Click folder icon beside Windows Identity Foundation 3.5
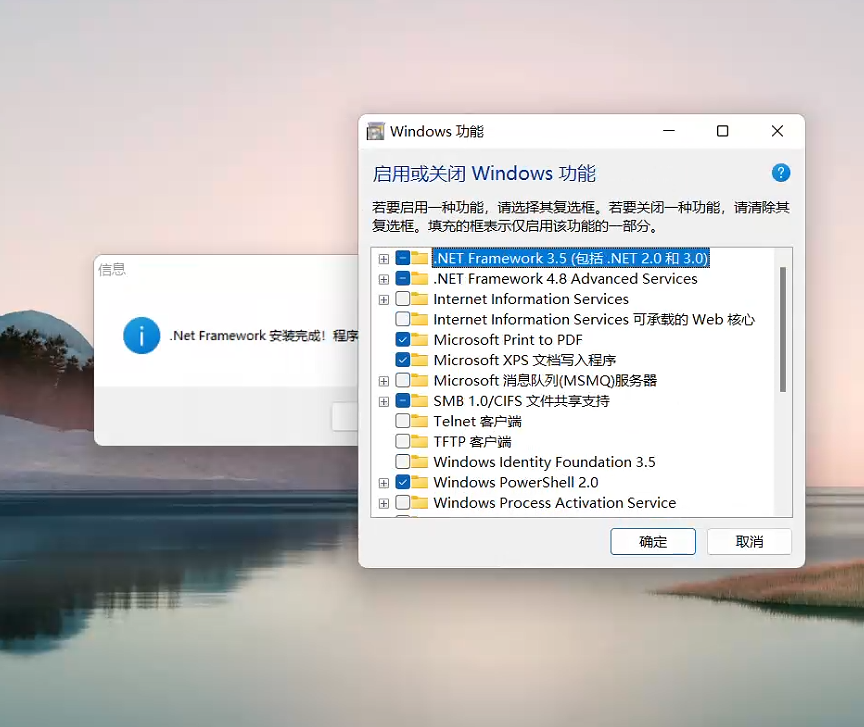The height and width of the screenshot is (727, 864). [x=419, y=462]
